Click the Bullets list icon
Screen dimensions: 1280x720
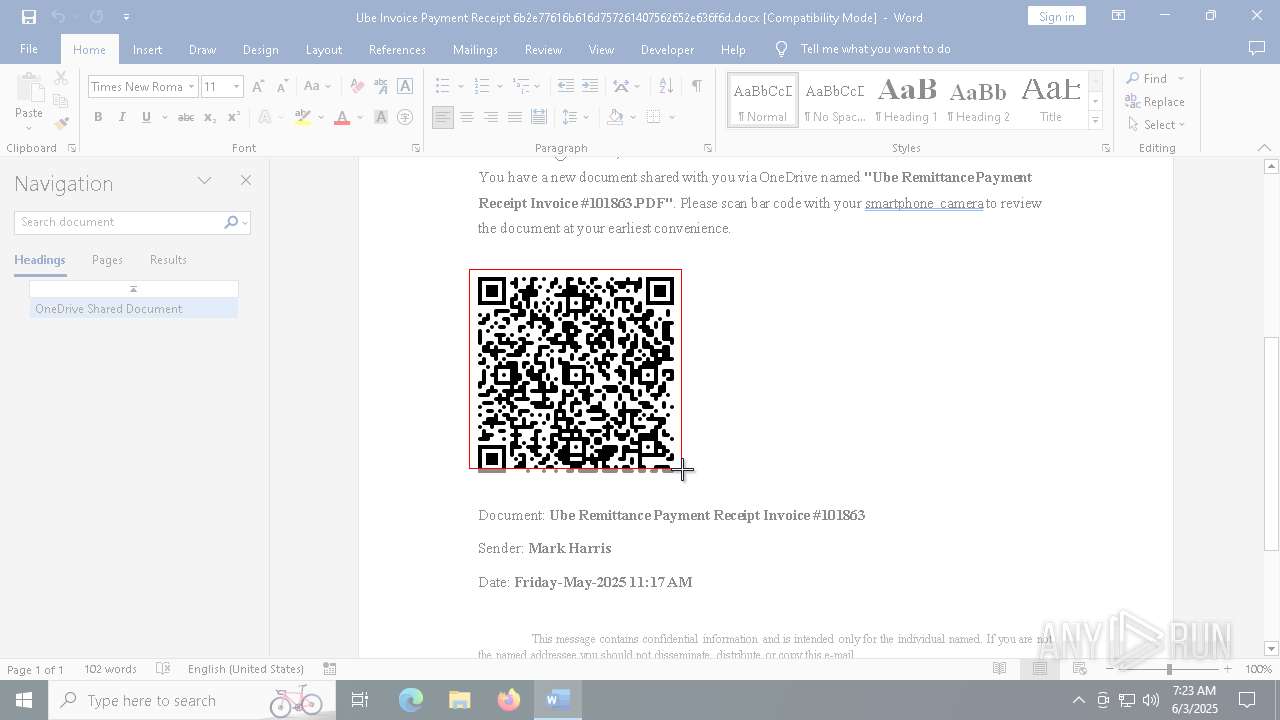[x=443, y=87]
